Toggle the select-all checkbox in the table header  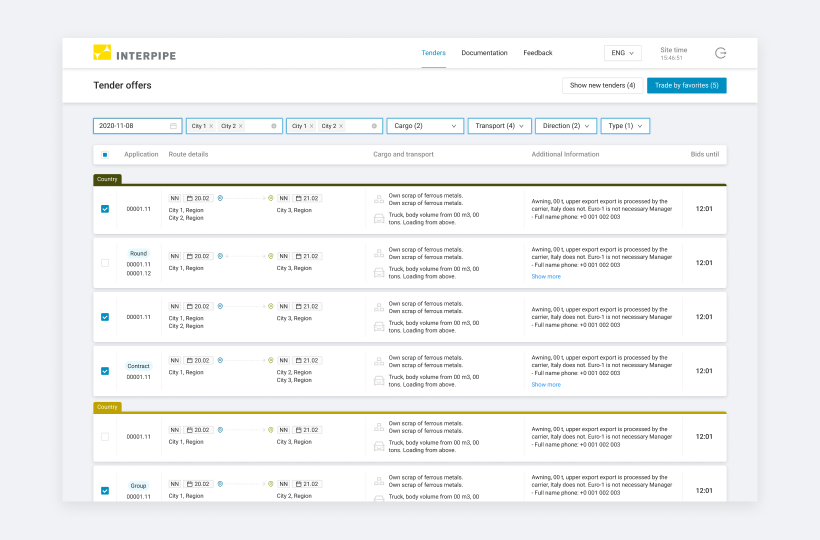(x=105, y=155)
